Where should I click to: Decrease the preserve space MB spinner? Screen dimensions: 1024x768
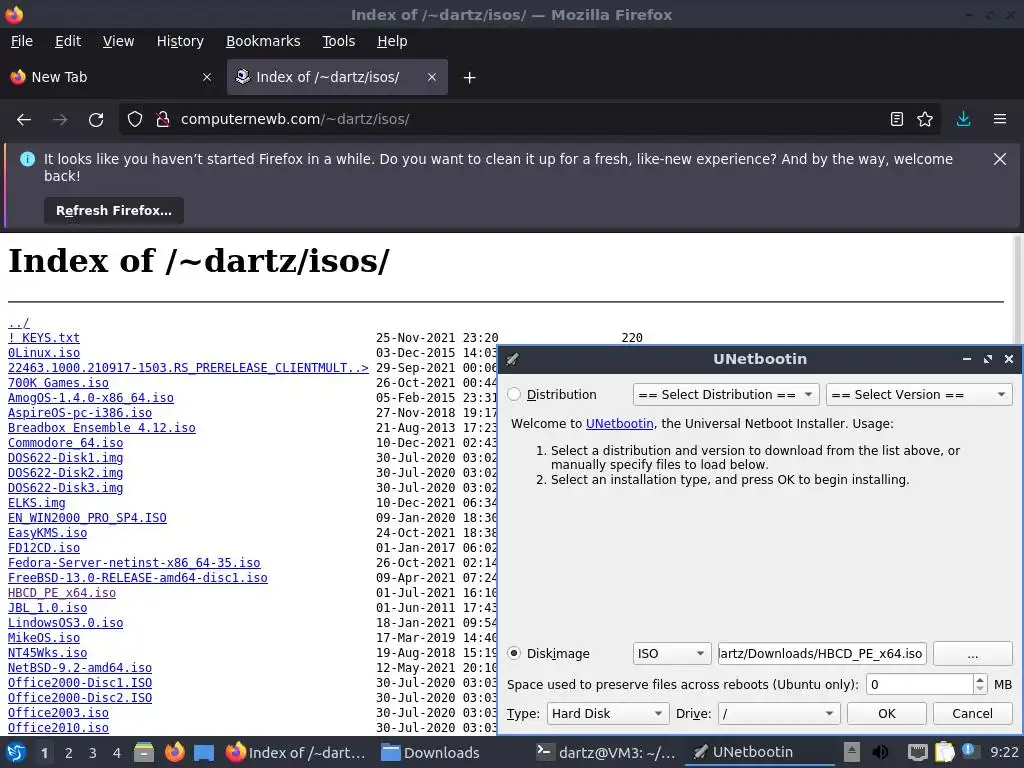[979, 690]
